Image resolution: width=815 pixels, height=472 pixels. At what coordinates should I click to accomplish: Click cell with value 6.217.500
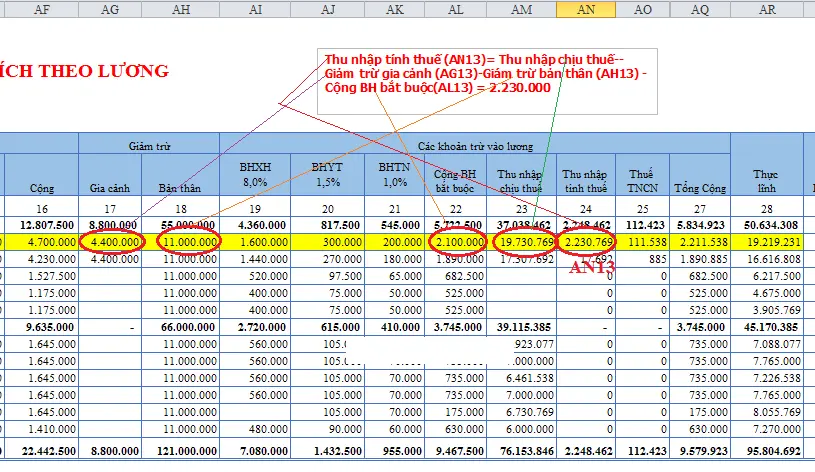pos(767,276)
